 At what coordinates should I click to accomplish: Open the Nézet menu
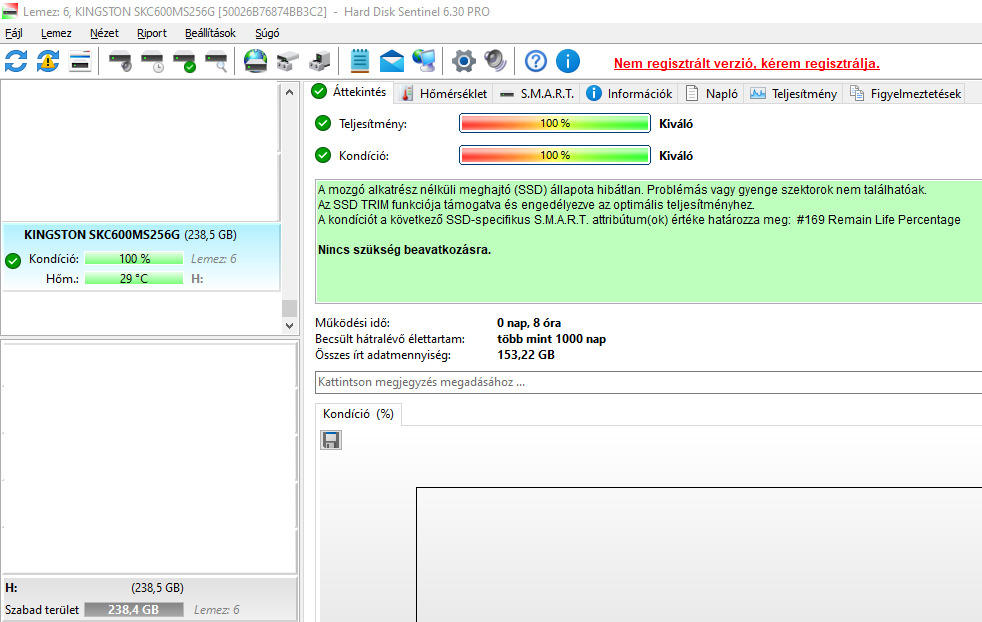click(104, 33)
